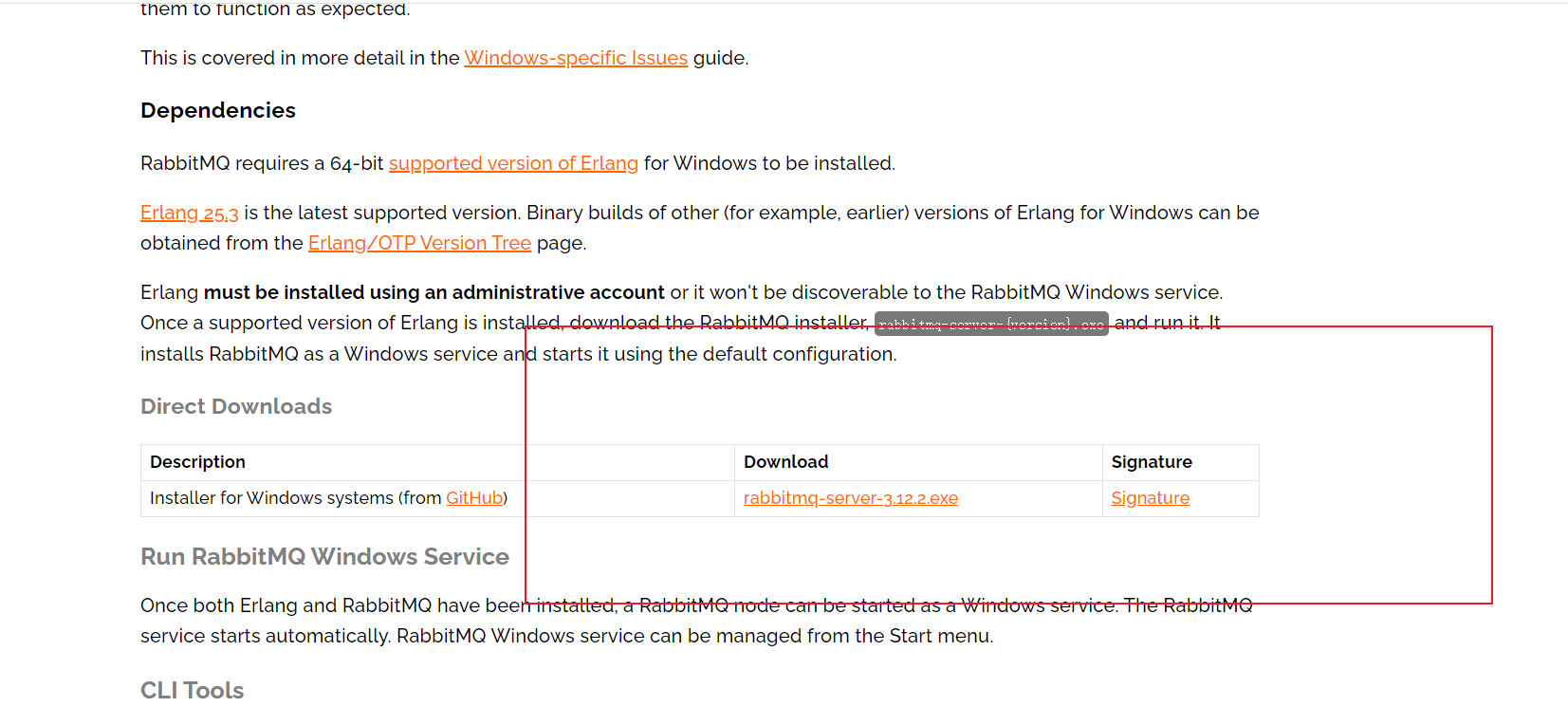Download rabbitmq-server-3.12.2.exe installer
1568x707 pixels.
[851, 498]
